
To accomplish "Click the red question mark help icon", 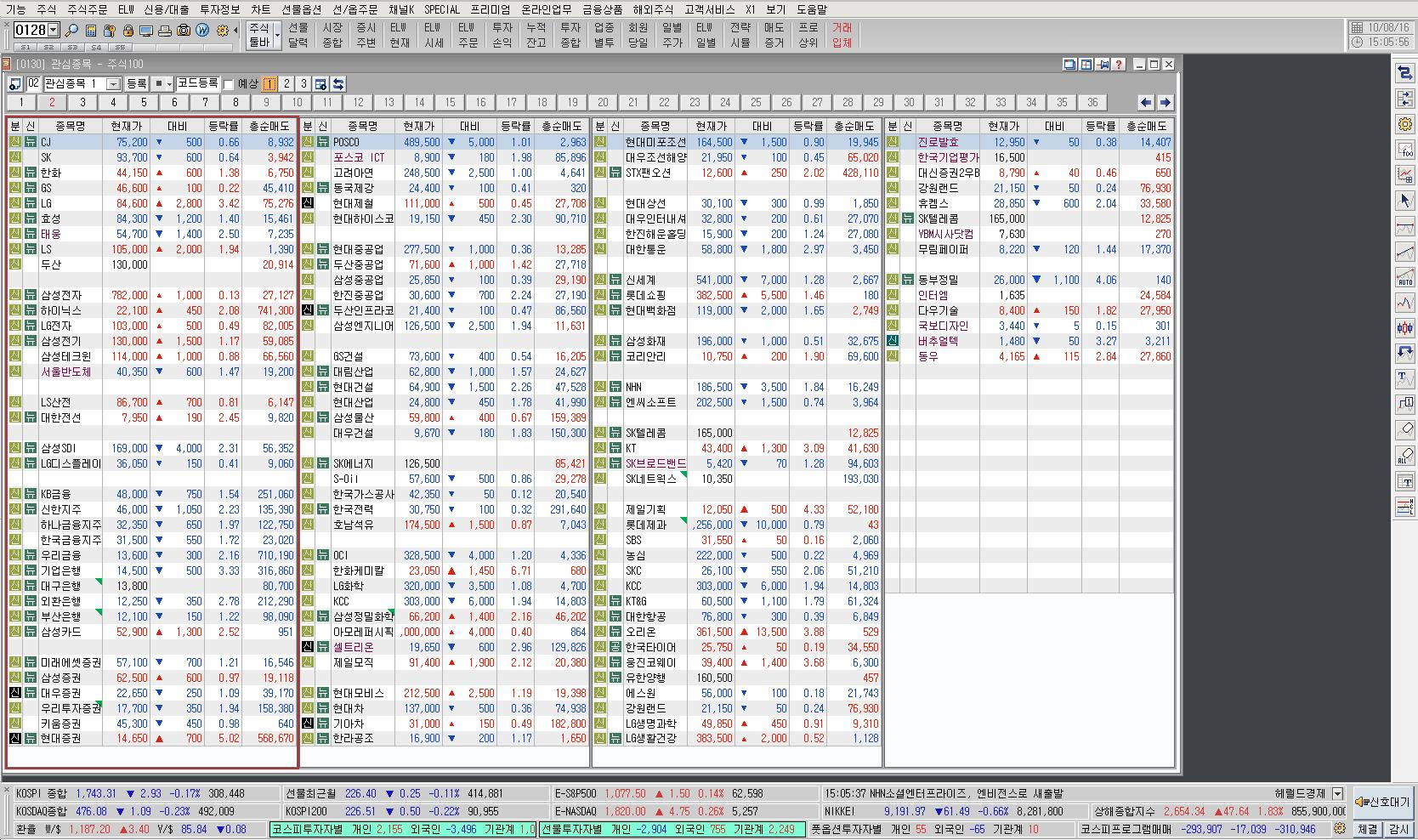I will [1119, 65].
